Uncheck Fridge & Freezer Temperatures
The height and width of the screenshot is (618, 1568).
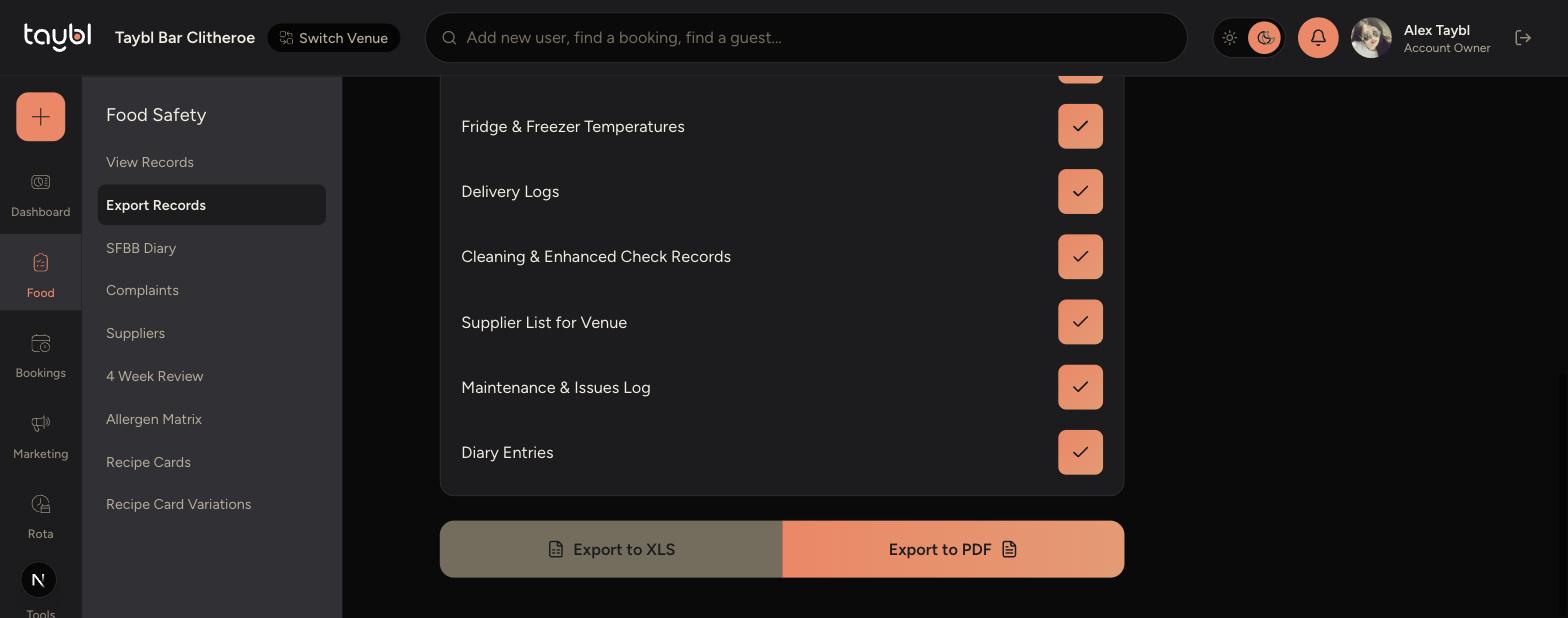coord(1080,126)
